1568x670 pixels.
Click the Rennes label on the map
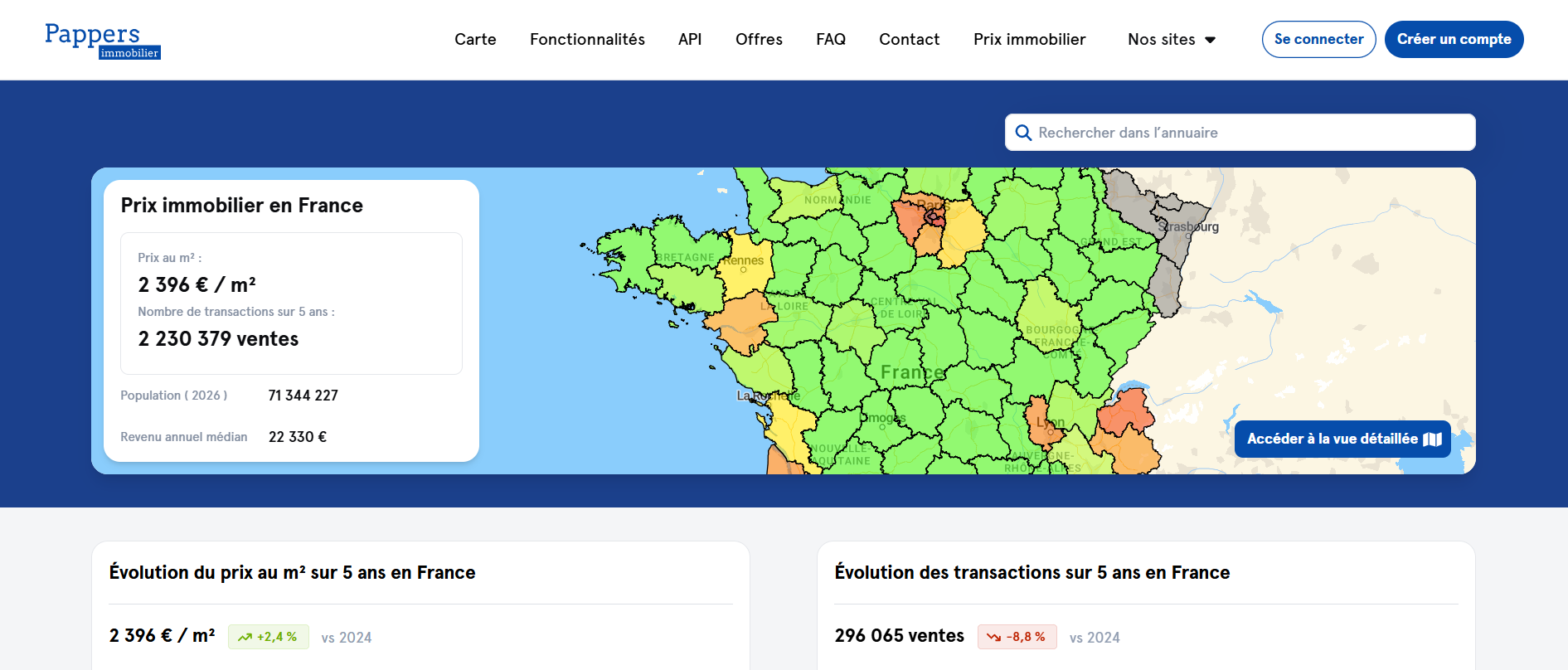click(x=743, y=260)
